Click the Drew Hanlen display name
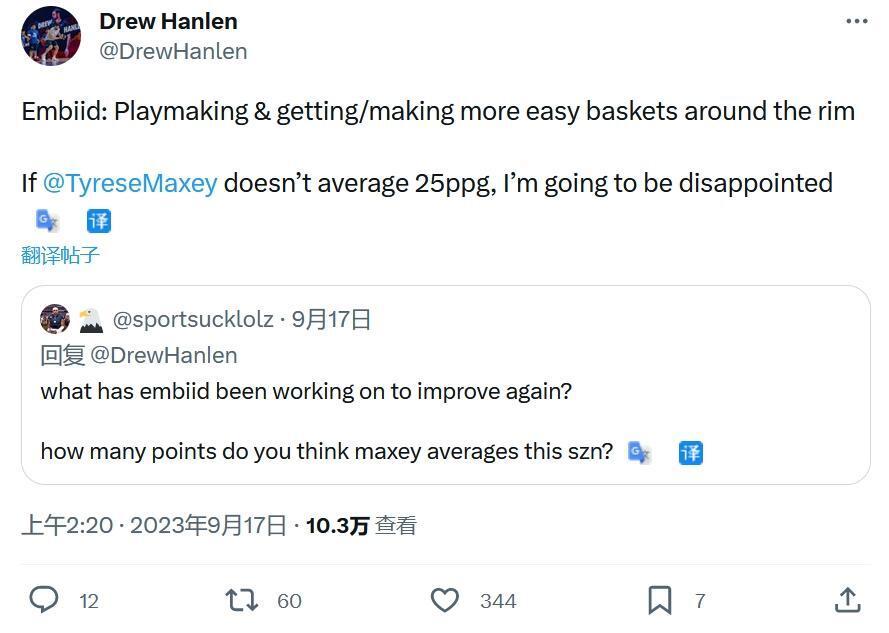Viewport: 889px width, 633px height. click(168, 21)
